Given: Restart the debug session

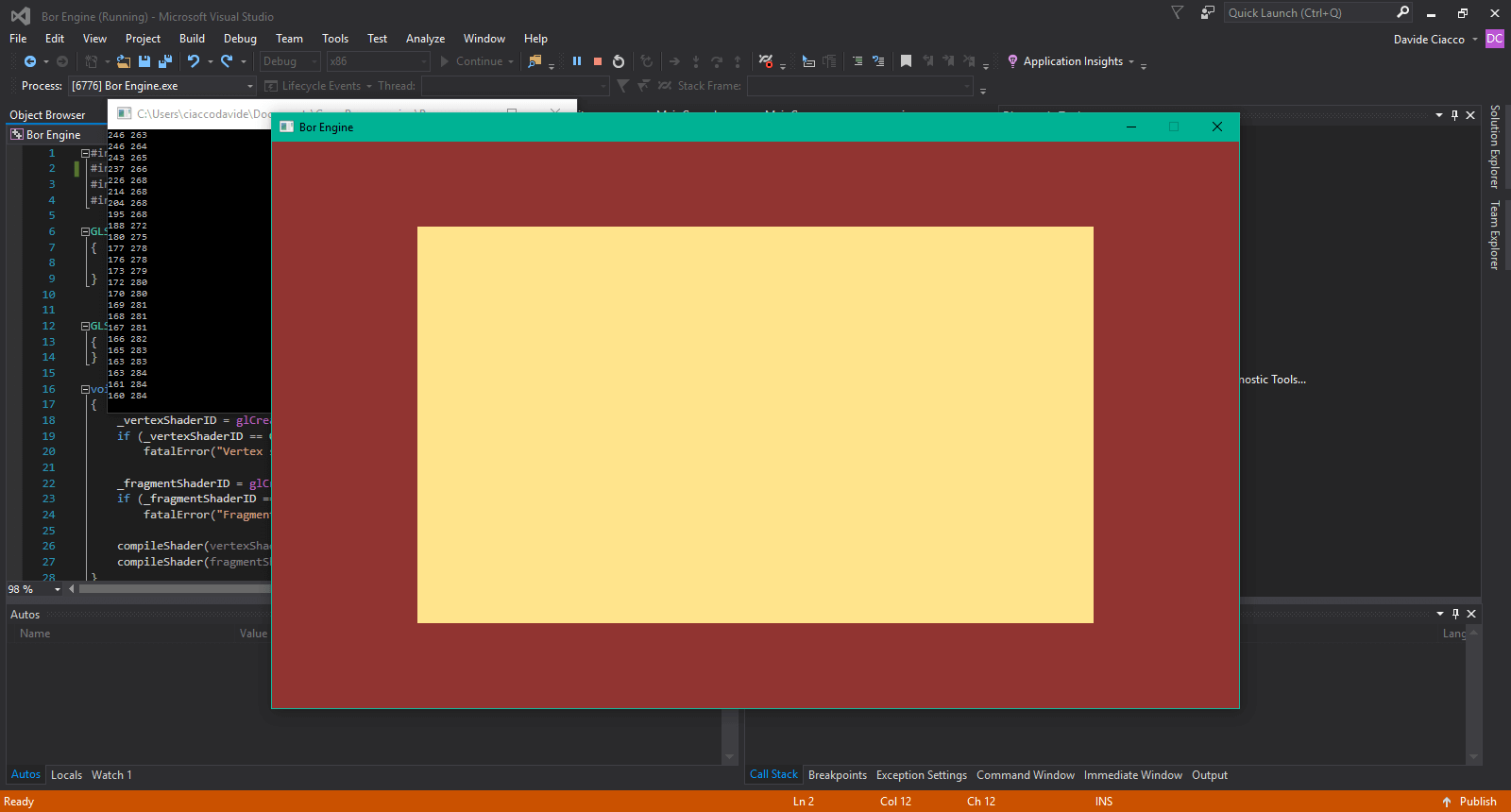Looking at the screenshot, I should [x=619, y=61].
